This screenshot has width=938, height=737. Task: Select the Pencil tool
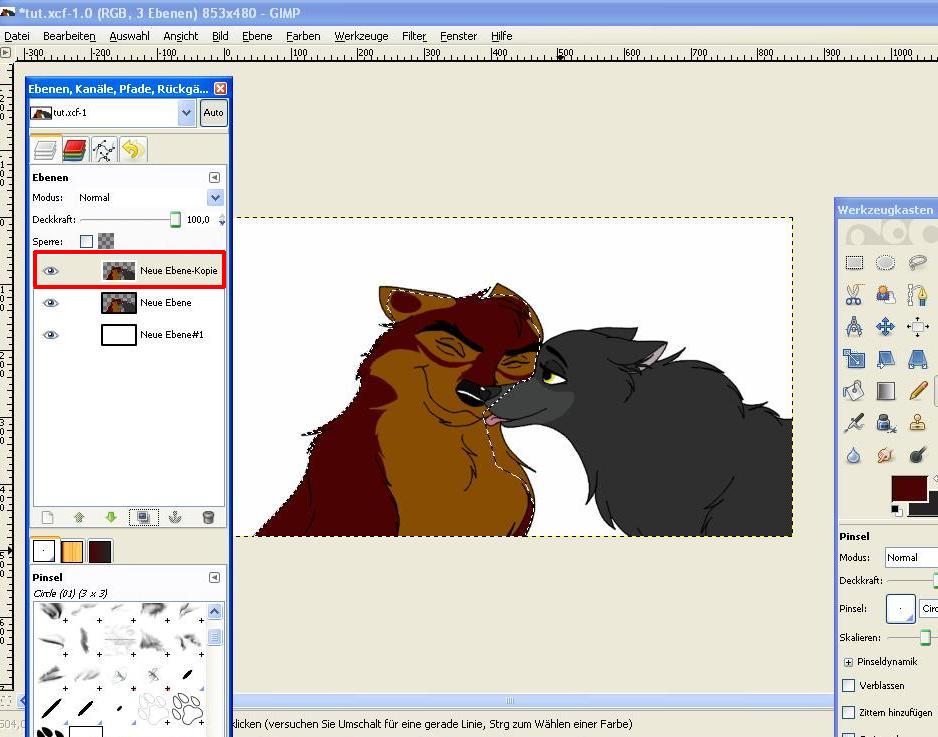pos(917,391)
